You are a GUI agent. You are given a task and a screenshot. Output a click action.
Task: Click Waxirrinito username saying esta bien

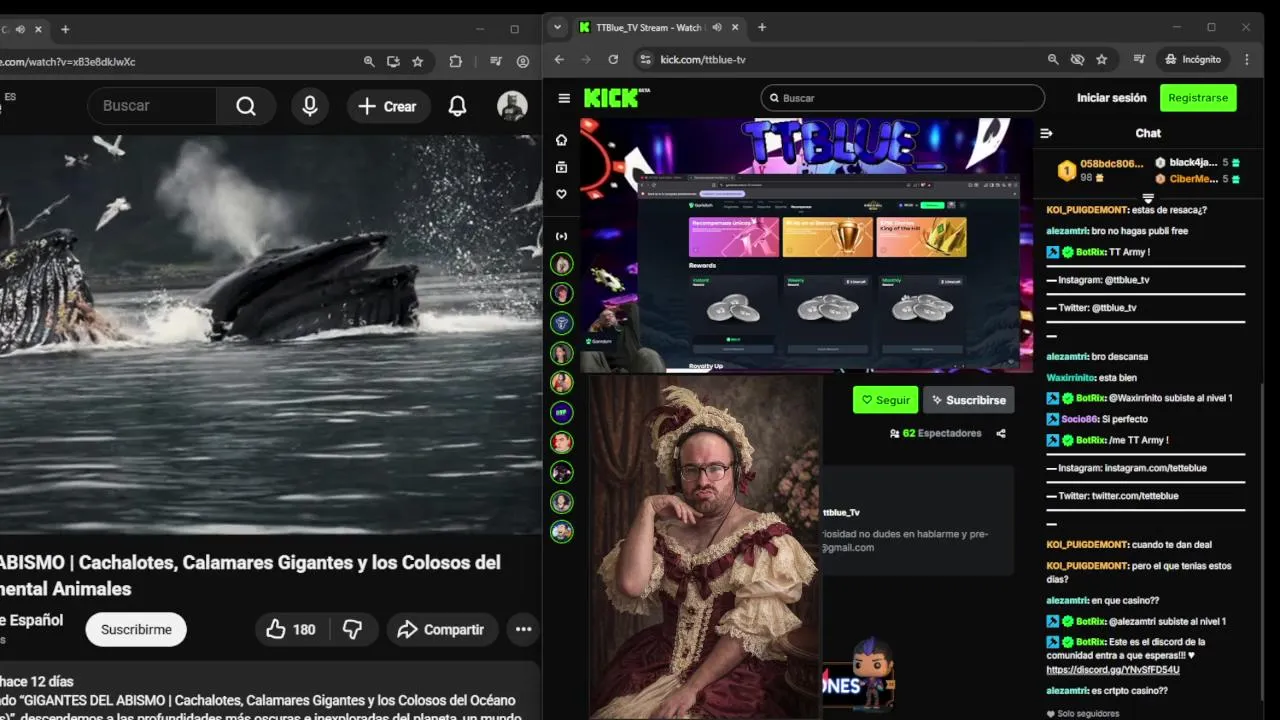[x=1071, y=378]
